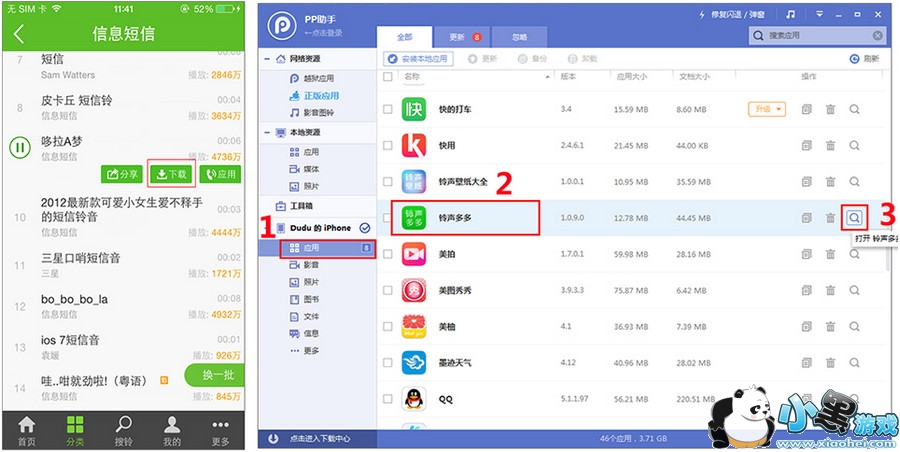Click the magnifier icon for 美柚
The image size is (900, 452).
click(x=854, y=327)
